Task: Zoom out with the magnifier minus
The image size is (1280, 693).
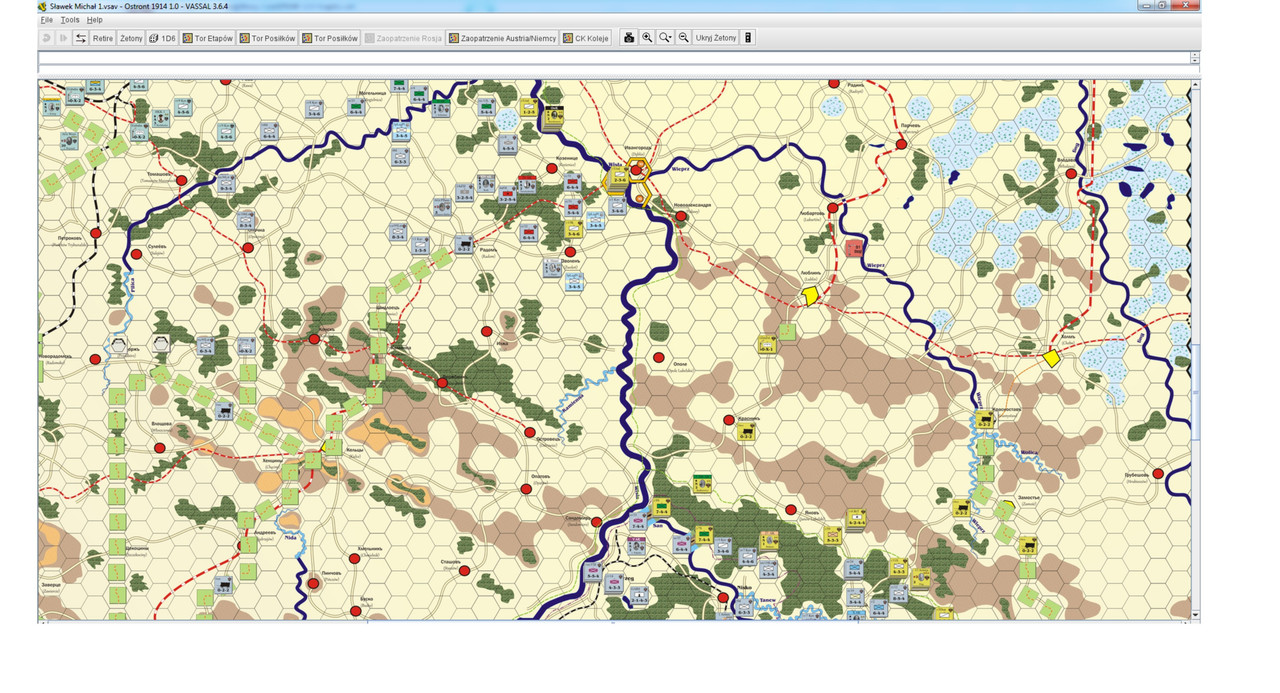Action: 684,38
